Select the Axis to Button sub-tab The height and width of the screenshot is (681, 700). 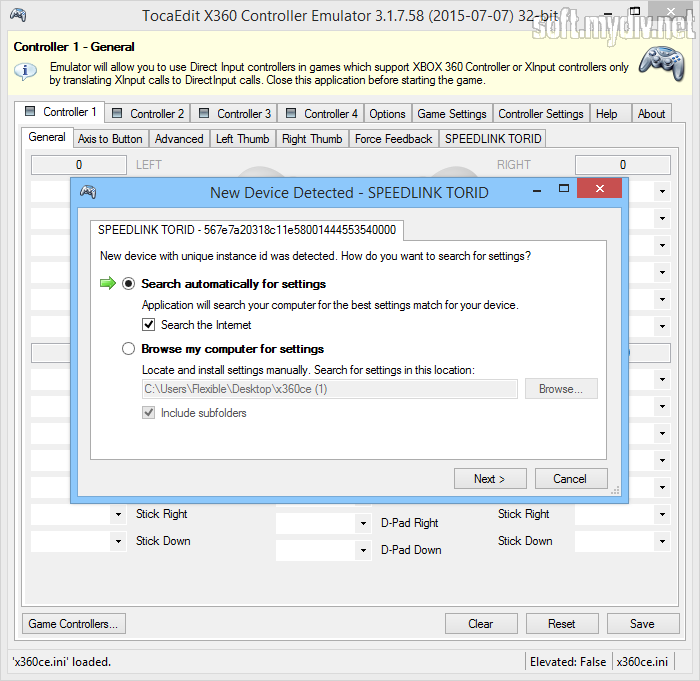pos(110,139)
